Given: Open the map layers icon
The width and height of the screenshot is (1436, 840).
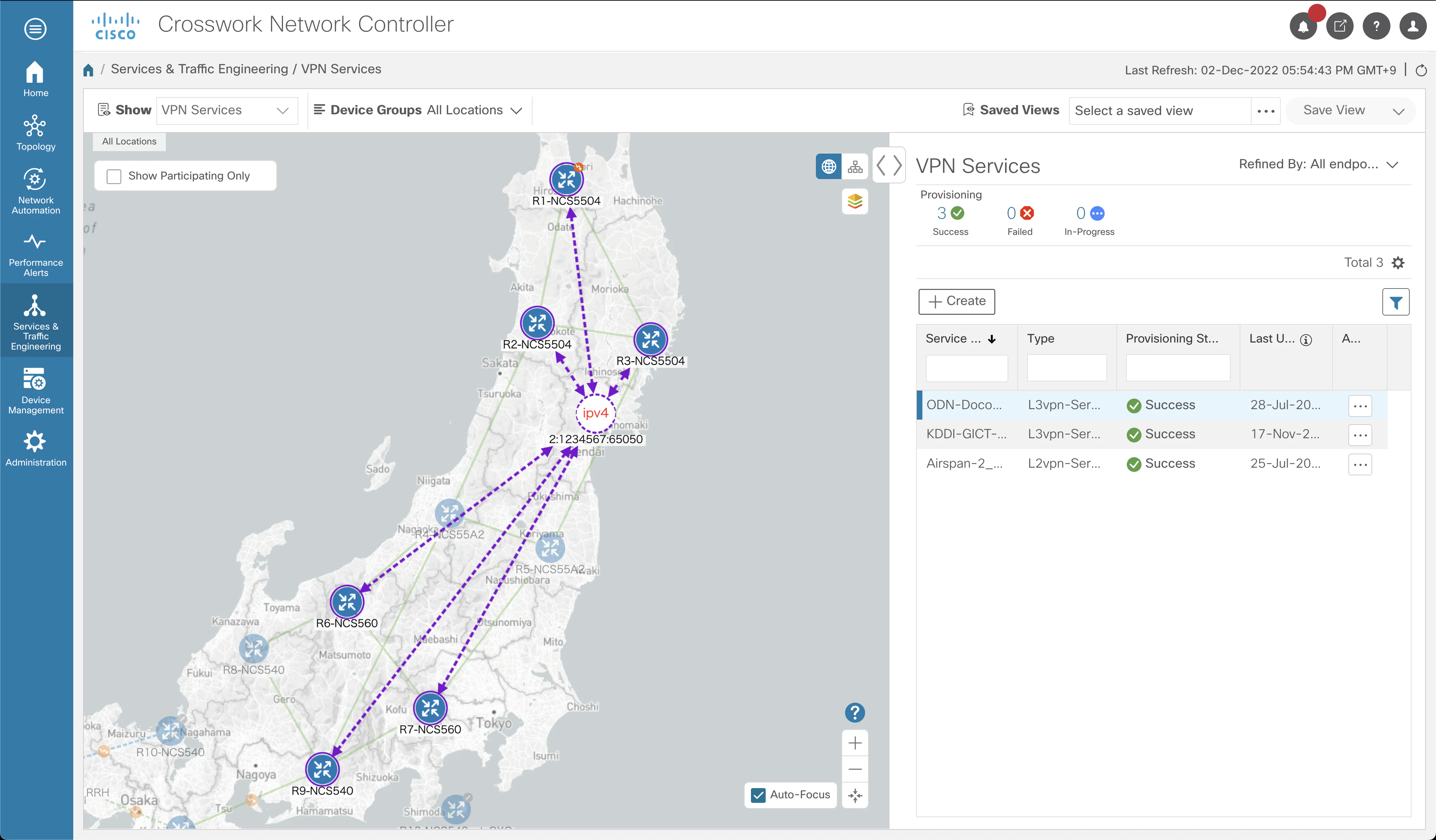Looking at the screenshot, I should coord(855,201).
